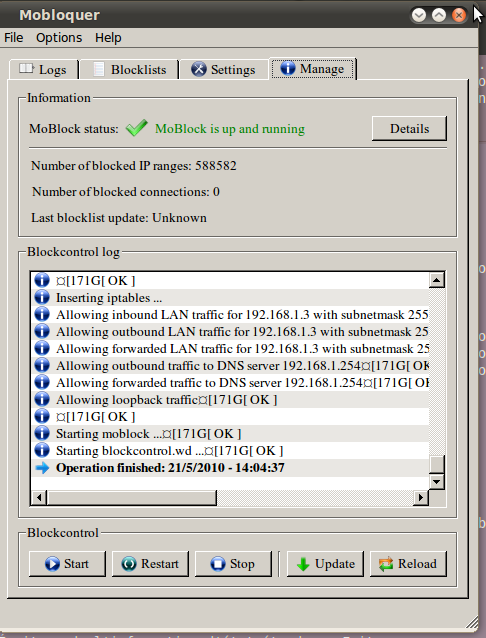
Task: Click info icon beside Starting moblock entry
Action: [42, 434]
